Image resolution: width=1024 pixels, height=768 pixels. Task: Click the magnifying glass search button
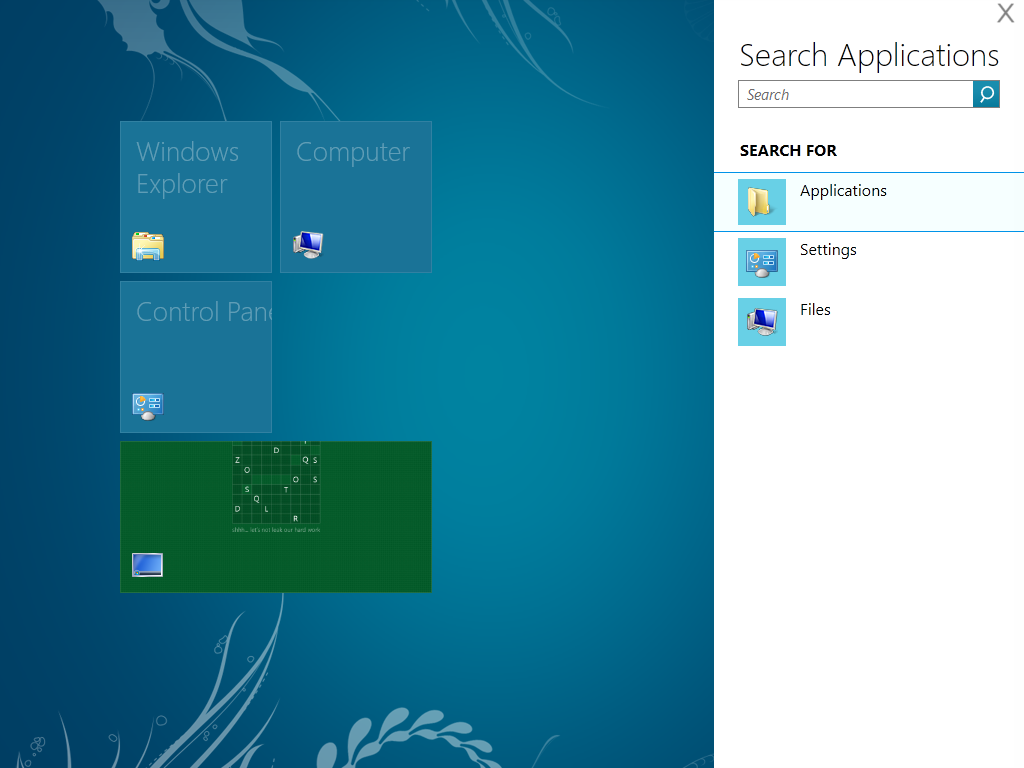pos(986,95)
